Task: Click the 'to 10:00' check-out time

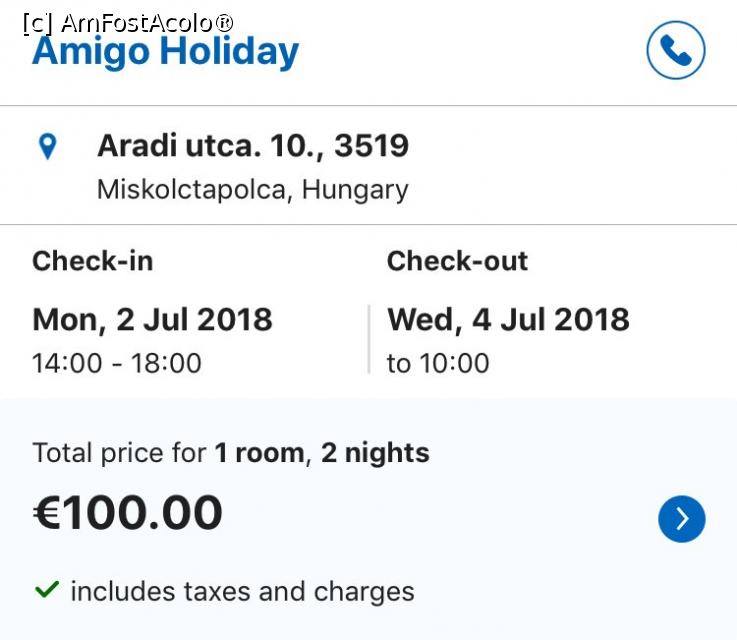Action: tap(438, 363)
